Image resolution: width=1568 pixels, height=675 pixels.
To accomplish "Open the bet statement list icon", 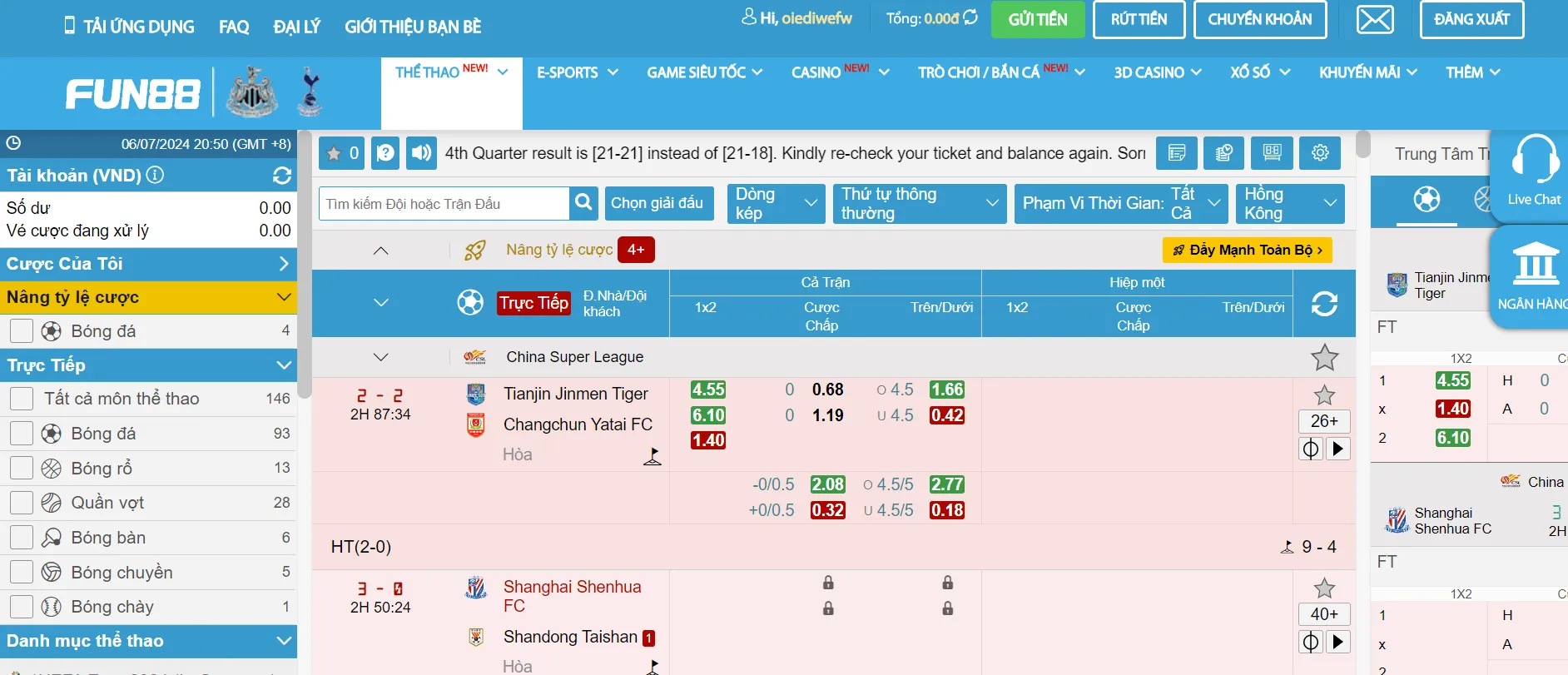I will 1177,153.
